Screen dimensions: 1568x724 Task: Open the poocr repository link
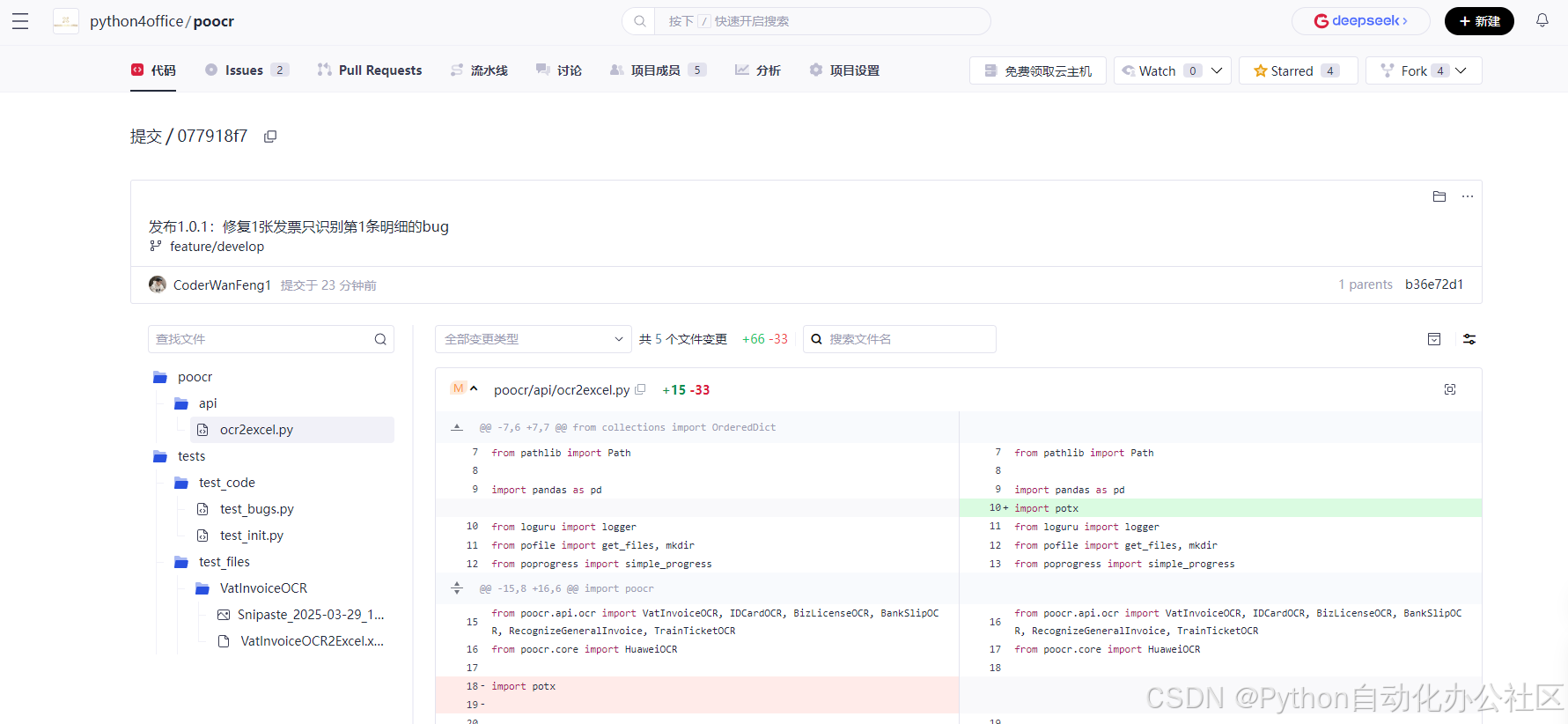pos(214,21)
